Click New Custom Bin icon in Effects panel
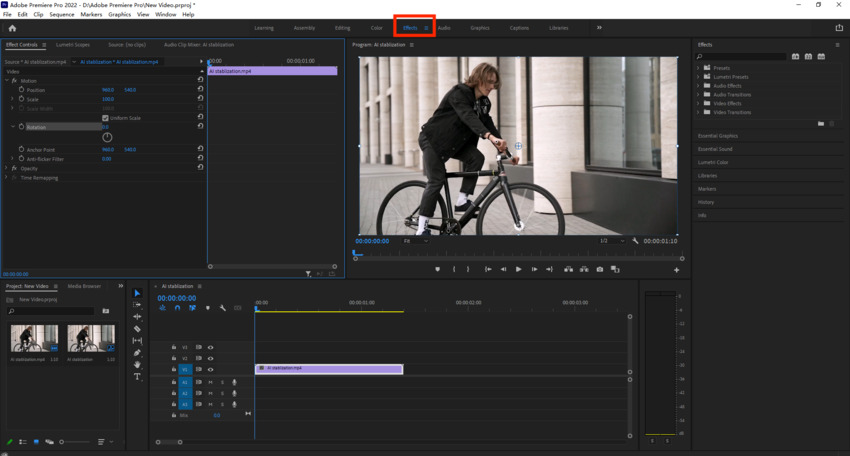The image size is (850, 456). coord(821,124)
